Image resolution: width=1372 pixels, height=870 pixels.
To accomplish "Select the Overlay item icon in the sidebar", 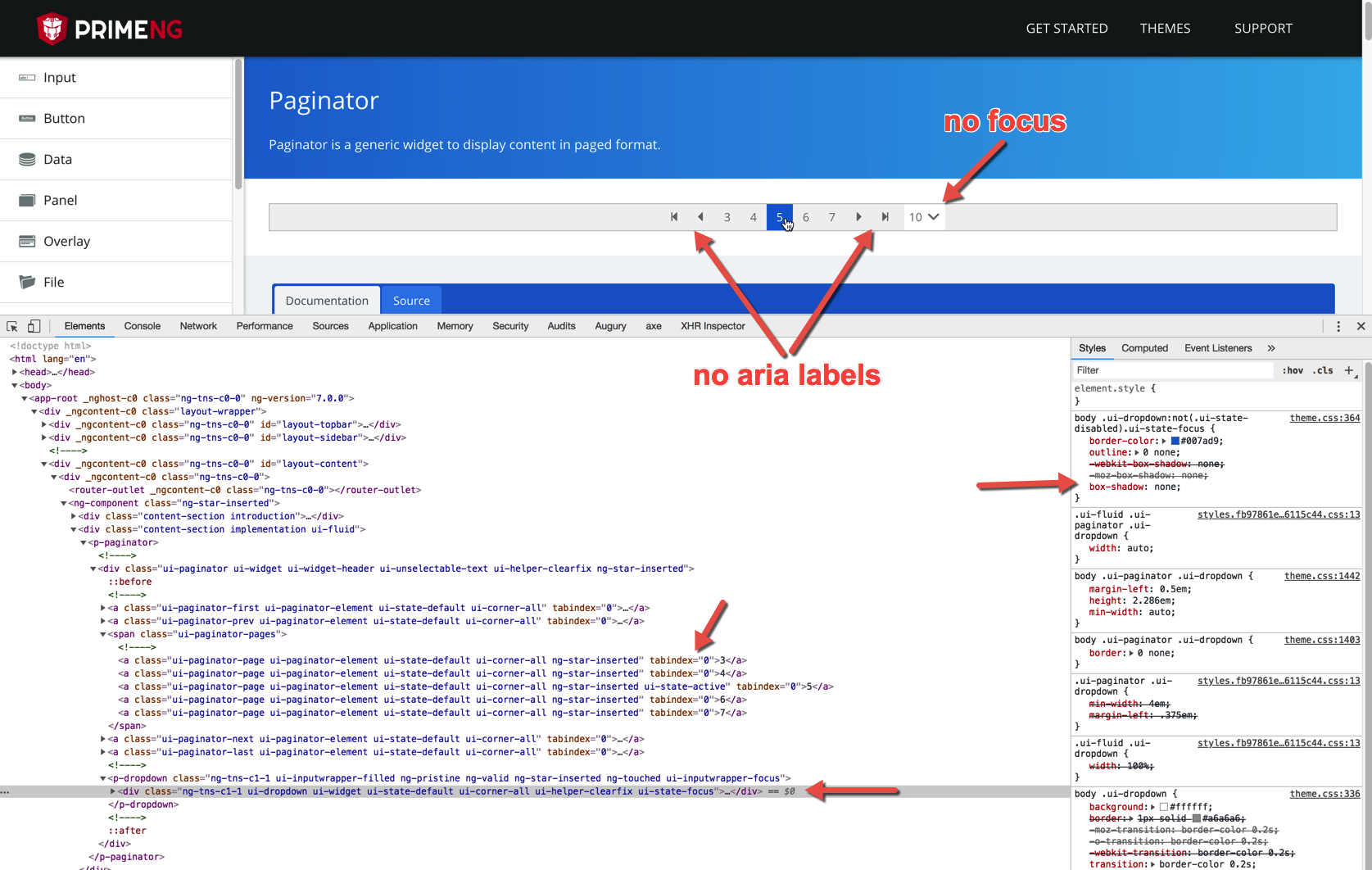I will 27,241.
